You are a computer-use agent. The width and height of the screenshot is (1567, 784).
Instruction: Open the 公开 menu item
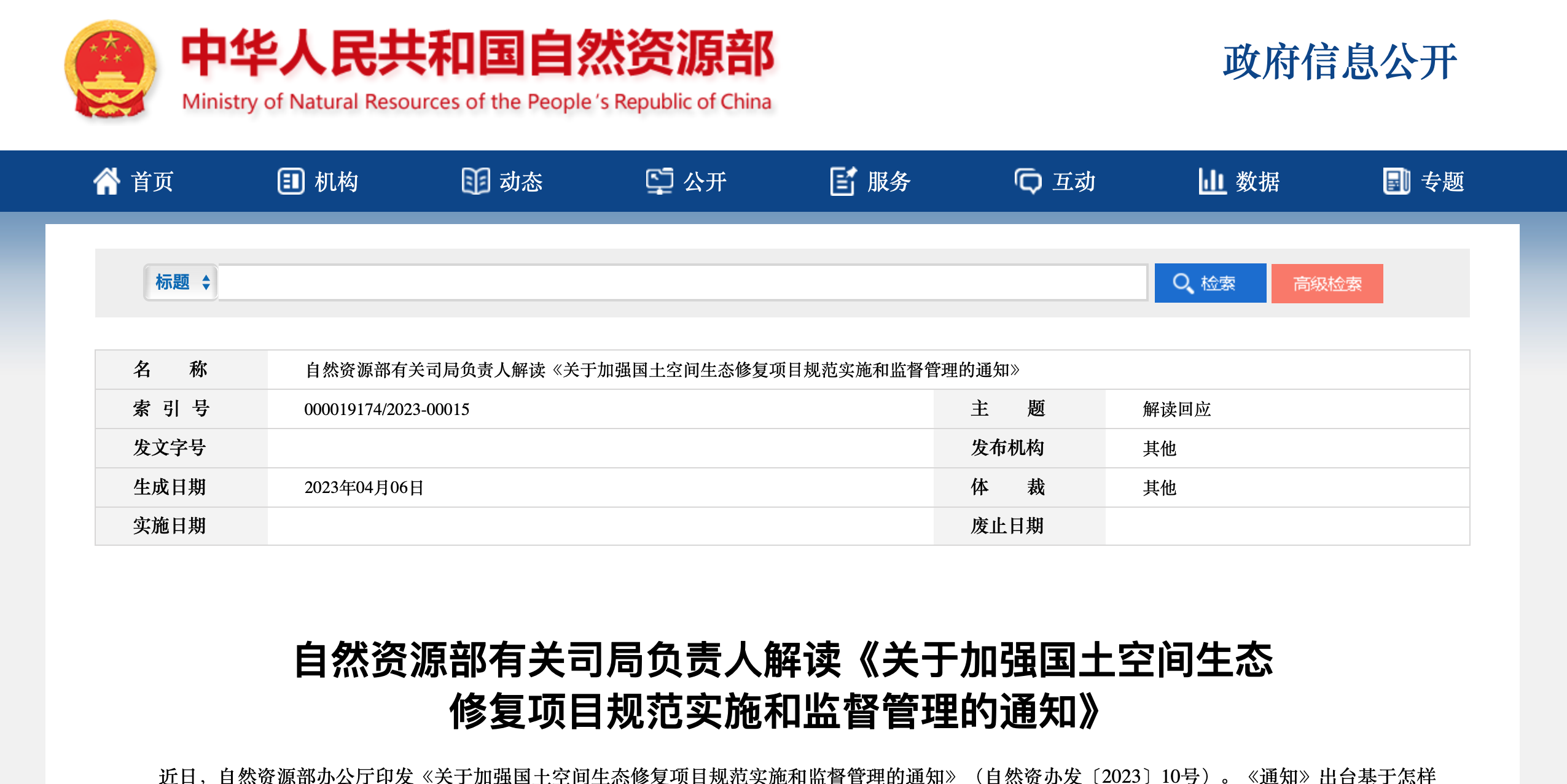(x=705, y=181)
